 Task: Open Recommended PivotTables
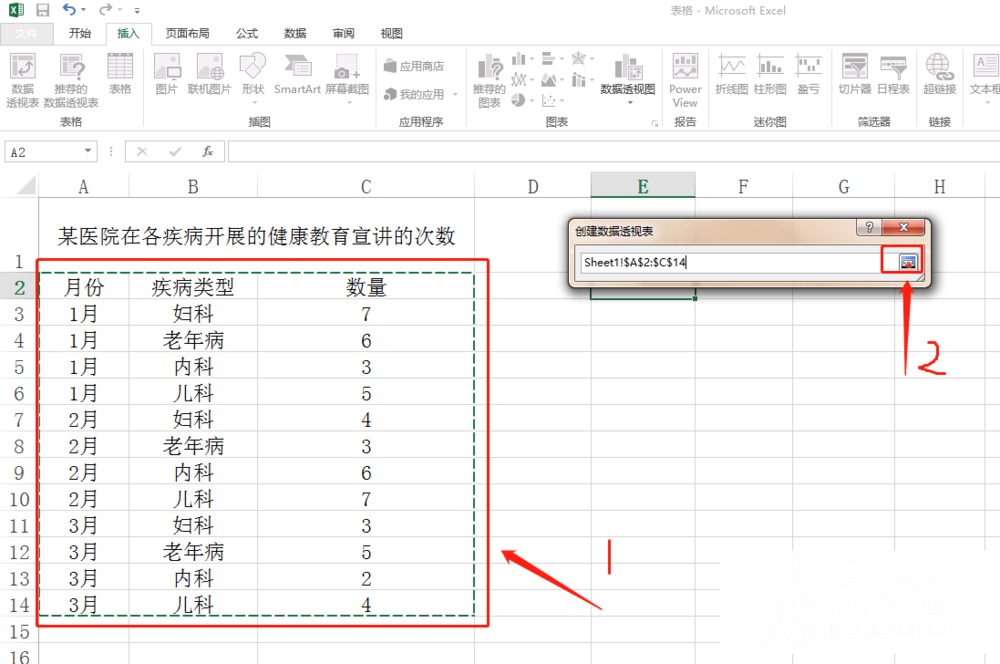coord(71,80)
